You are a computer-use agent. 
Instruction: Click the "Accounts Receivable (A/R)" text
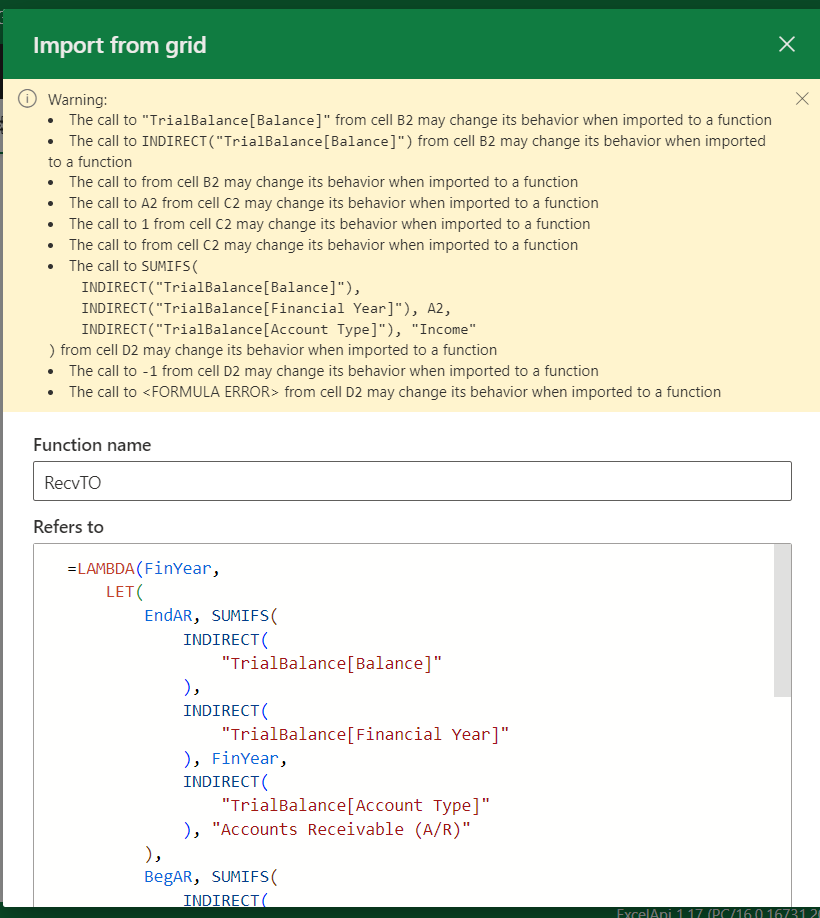341,830
